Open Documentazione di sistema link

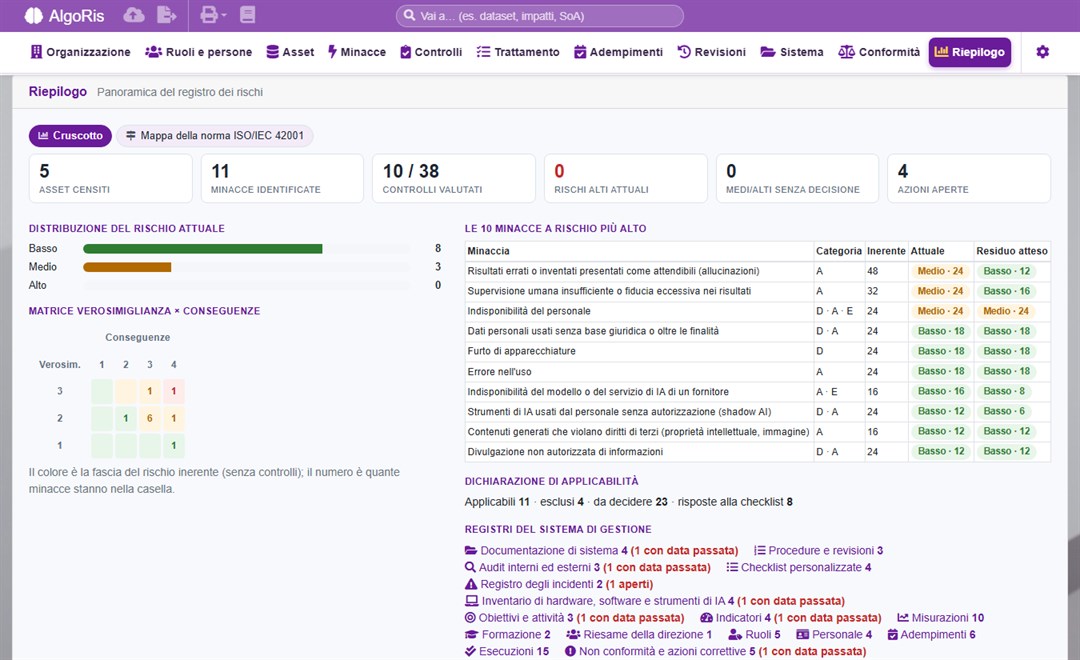click(601, 550)
